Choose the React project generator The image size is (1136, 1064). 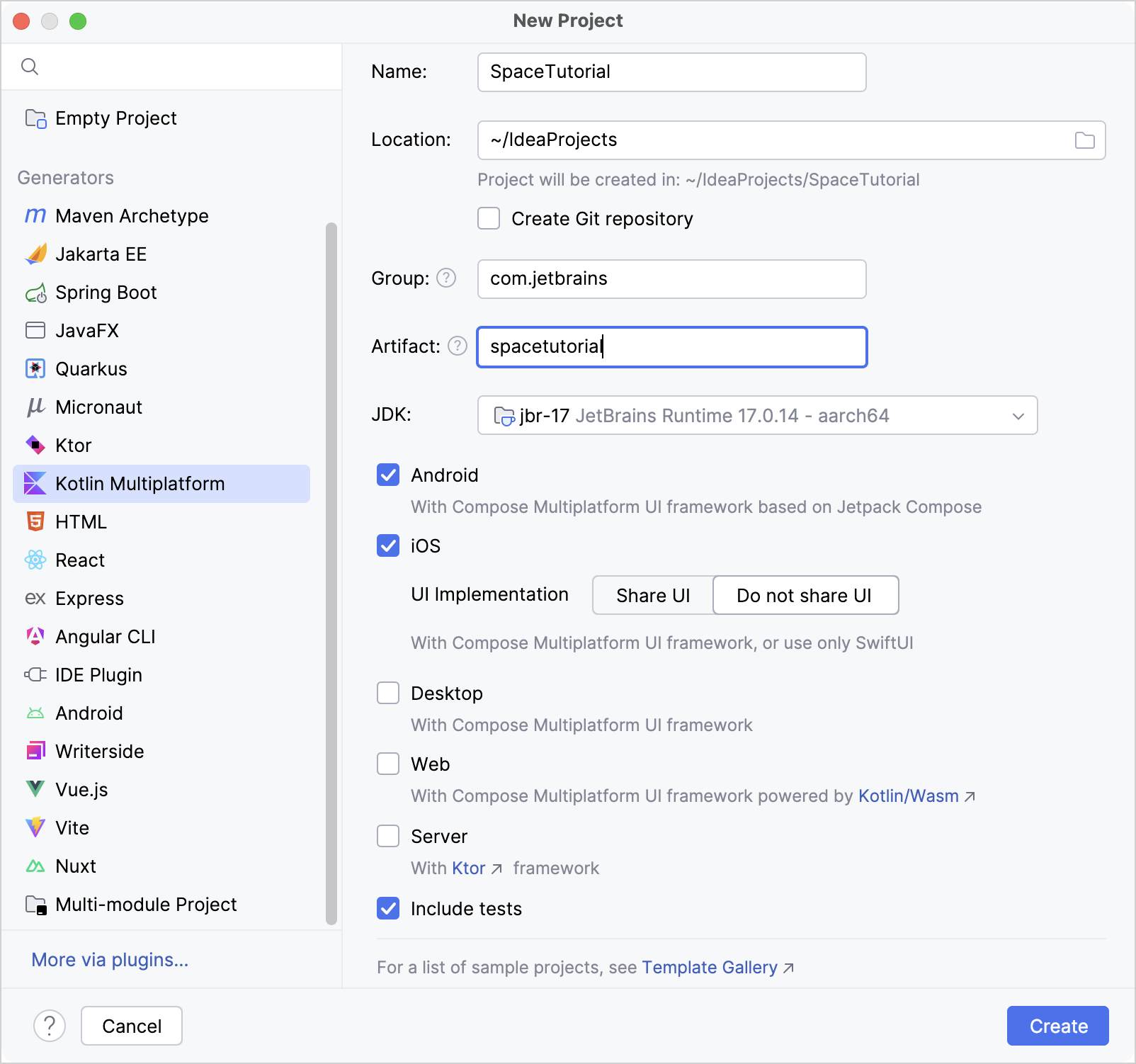(x=79, y=560)
